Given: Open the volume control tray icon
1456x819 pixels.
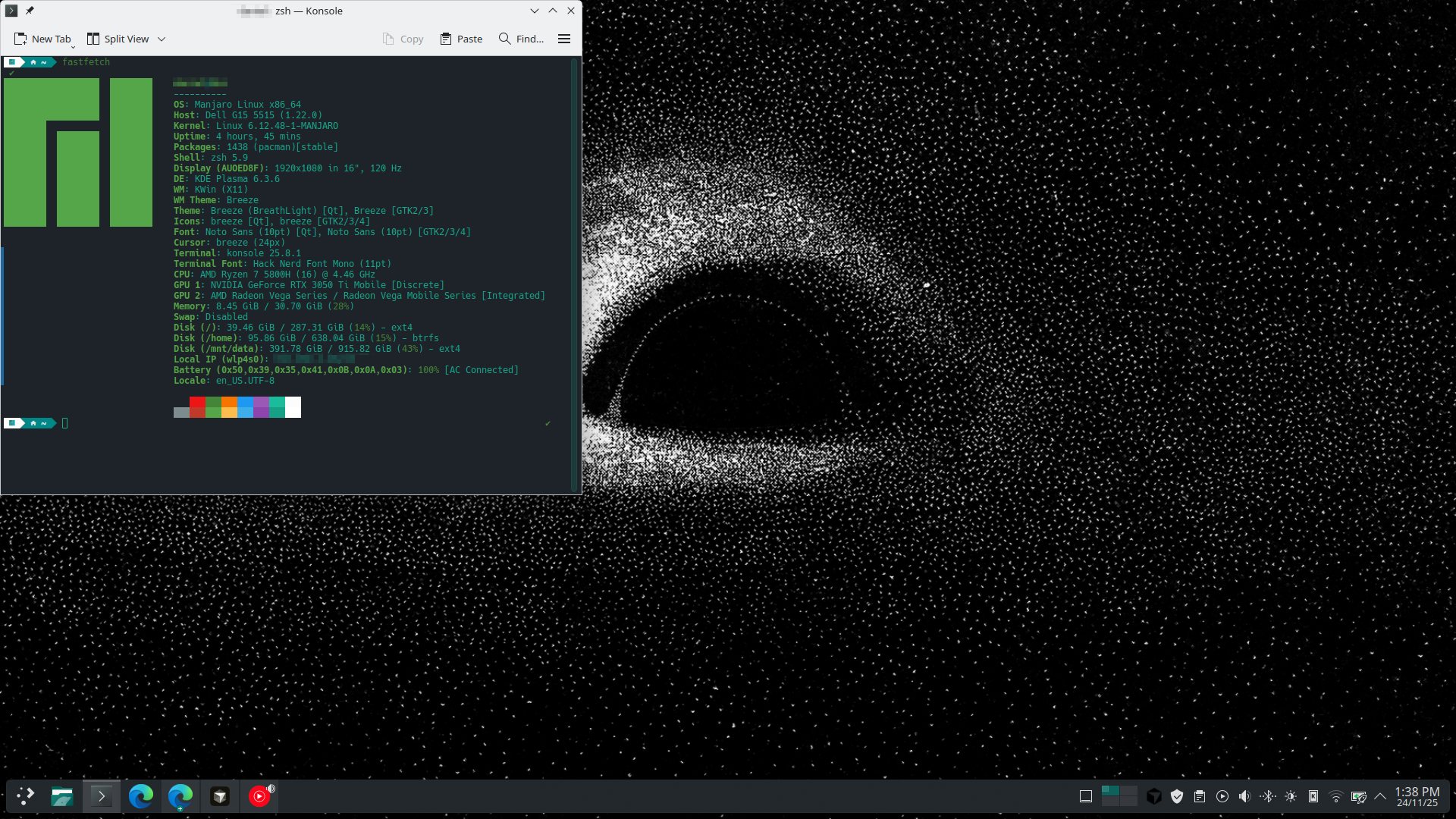Looking at the screenshot, I should tap(1244, 796).
